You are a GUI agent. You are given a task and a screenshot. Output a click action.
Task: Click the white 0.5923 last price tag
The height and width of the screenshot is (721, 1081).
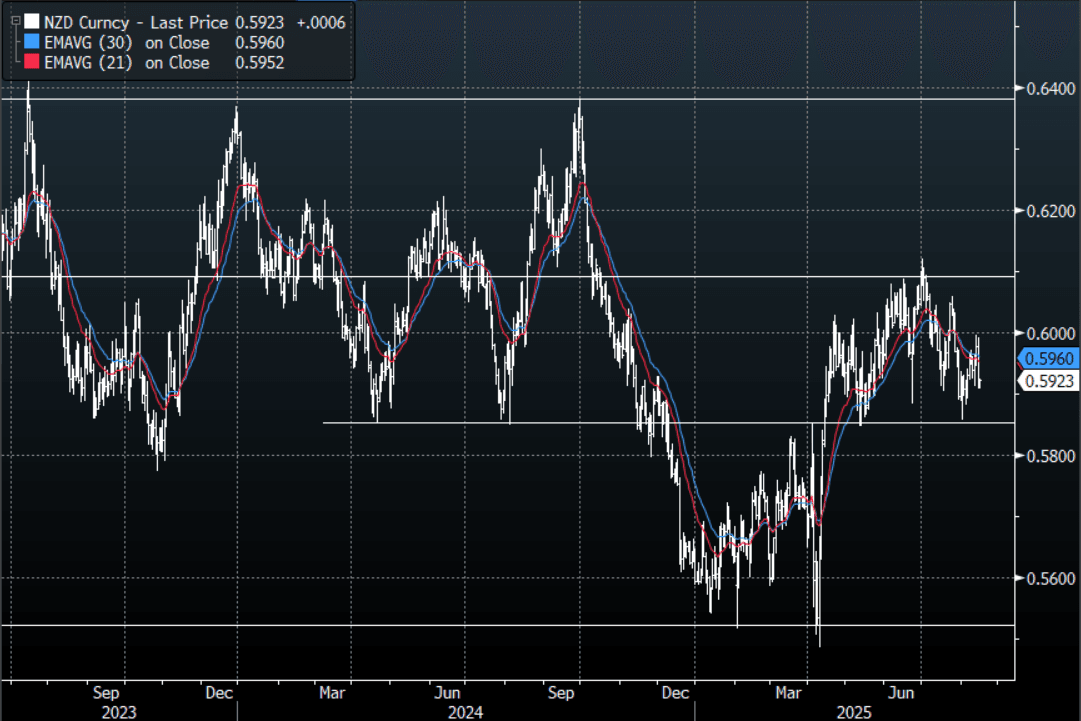(1046, 380)
